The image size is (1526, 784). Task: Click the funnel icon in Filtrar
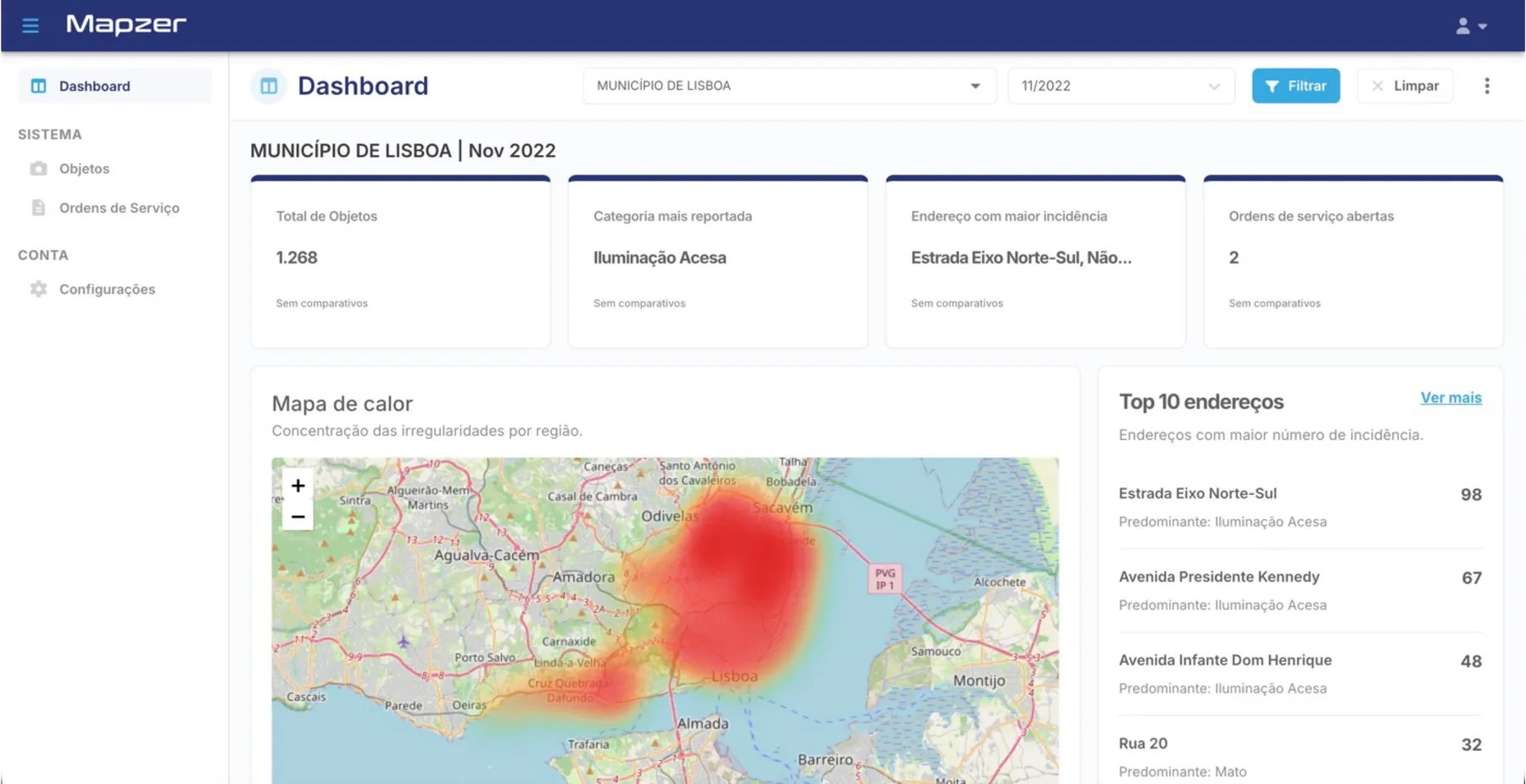(x=1272, y=86)
